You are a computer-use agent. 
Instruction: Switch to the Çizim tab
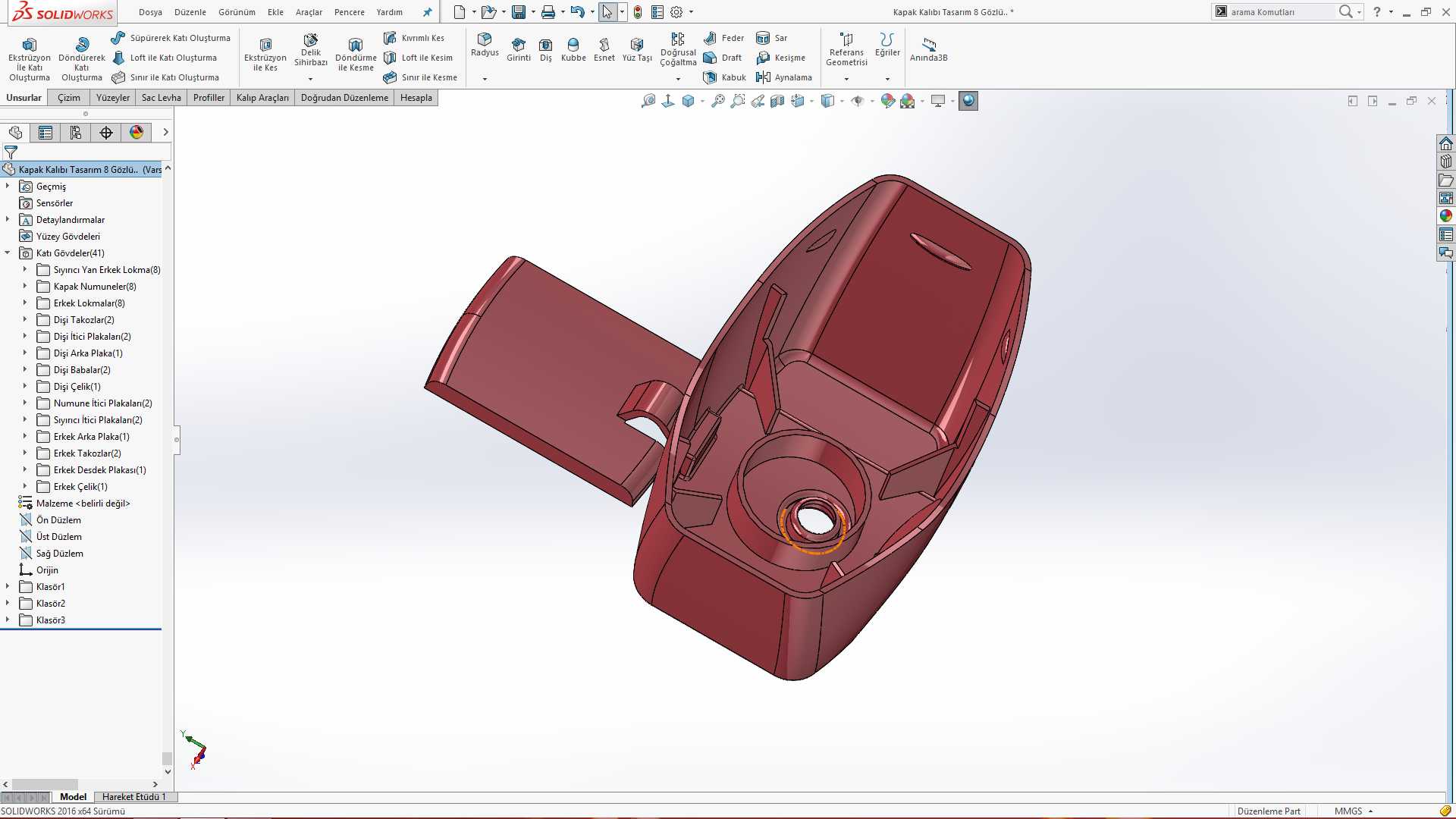[69, 98]
